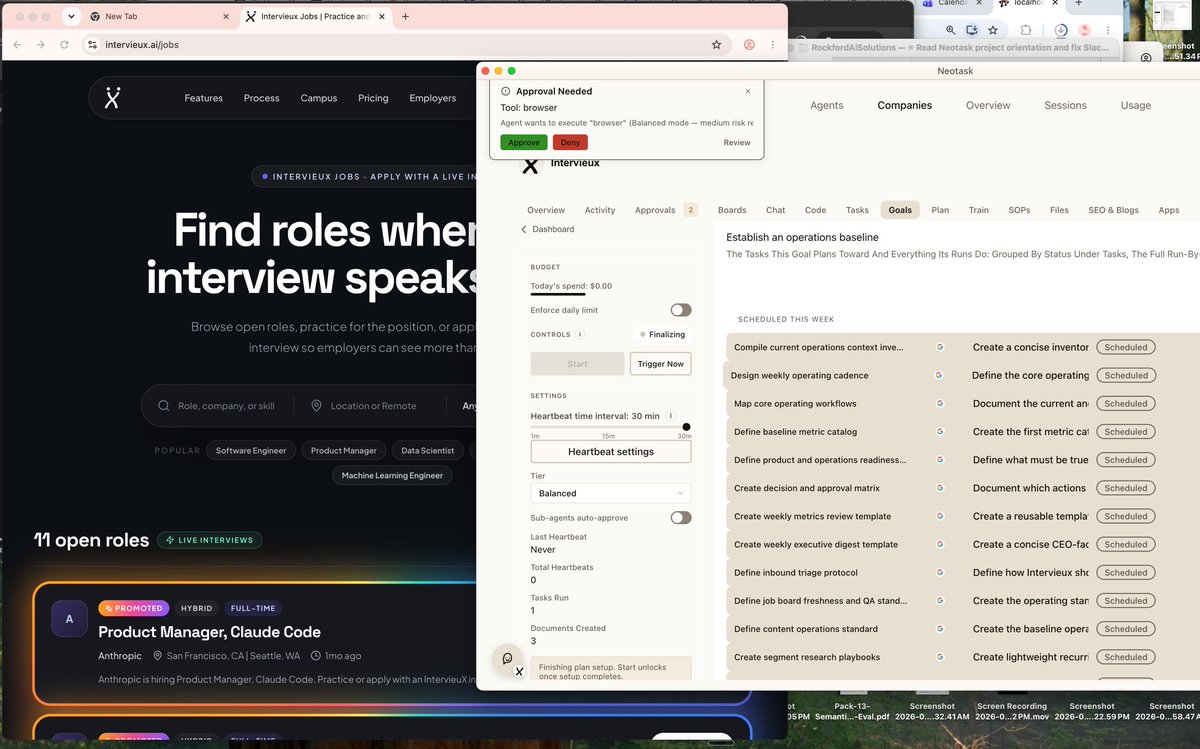Reload the intervieux.ai page
The image size is (1200, 749).
(x=65, y=45)
